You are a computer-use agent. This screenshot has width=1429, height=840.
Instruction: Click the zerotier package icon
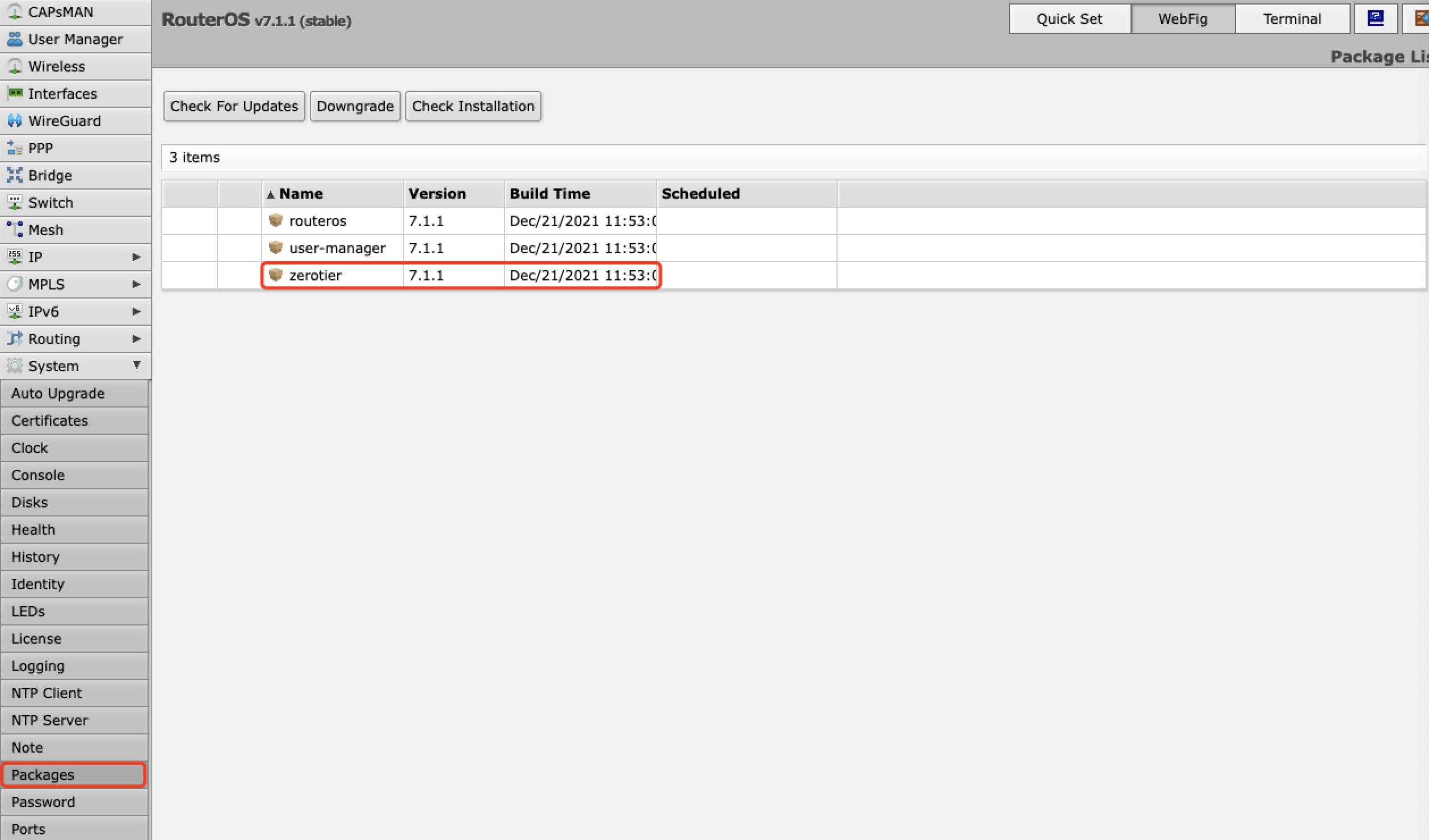click(276, 275)
